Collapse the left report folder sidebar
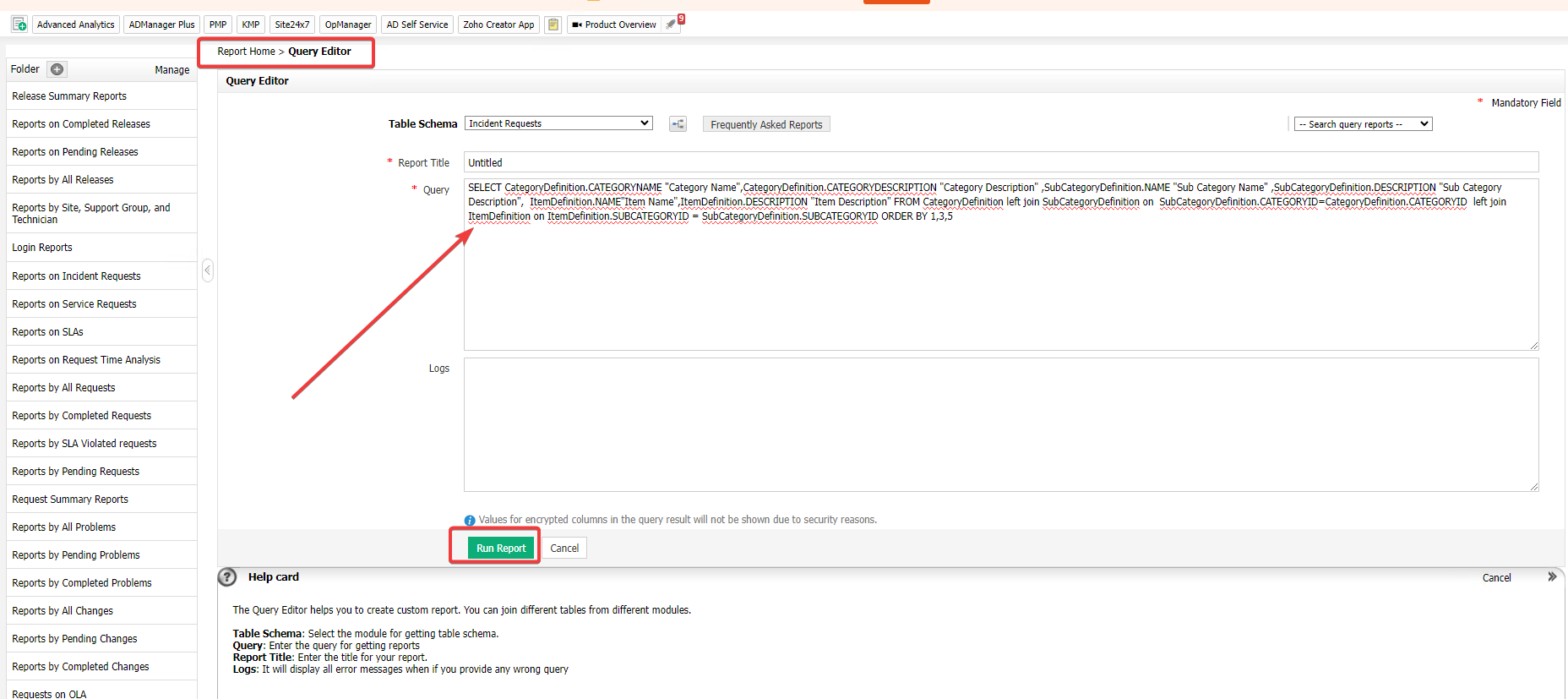 point(207,270)
